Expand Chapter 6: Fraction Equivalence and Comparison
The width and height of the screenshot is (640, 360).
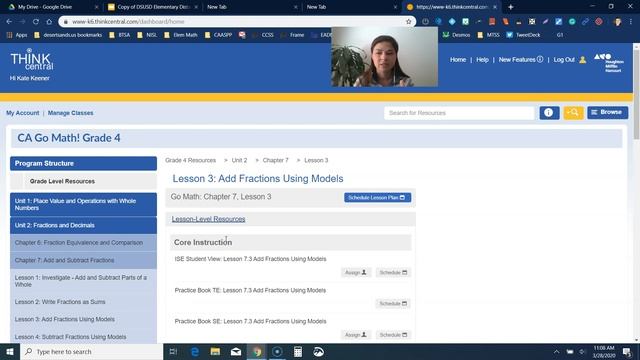coord(83,242)
